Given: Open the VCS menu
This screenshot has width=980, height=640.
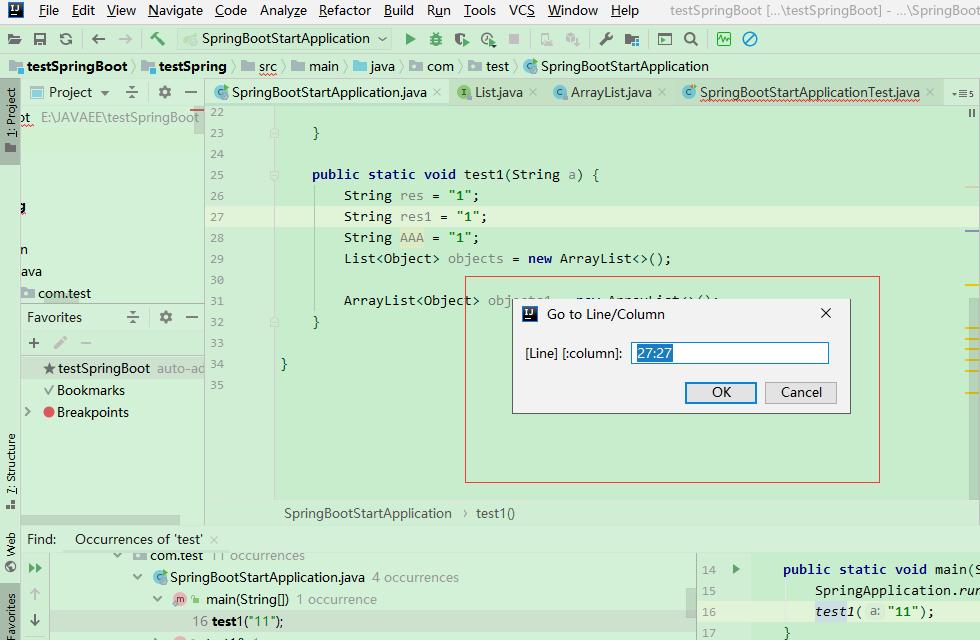Looking at the screenshot, I should [x=521, y=11].
